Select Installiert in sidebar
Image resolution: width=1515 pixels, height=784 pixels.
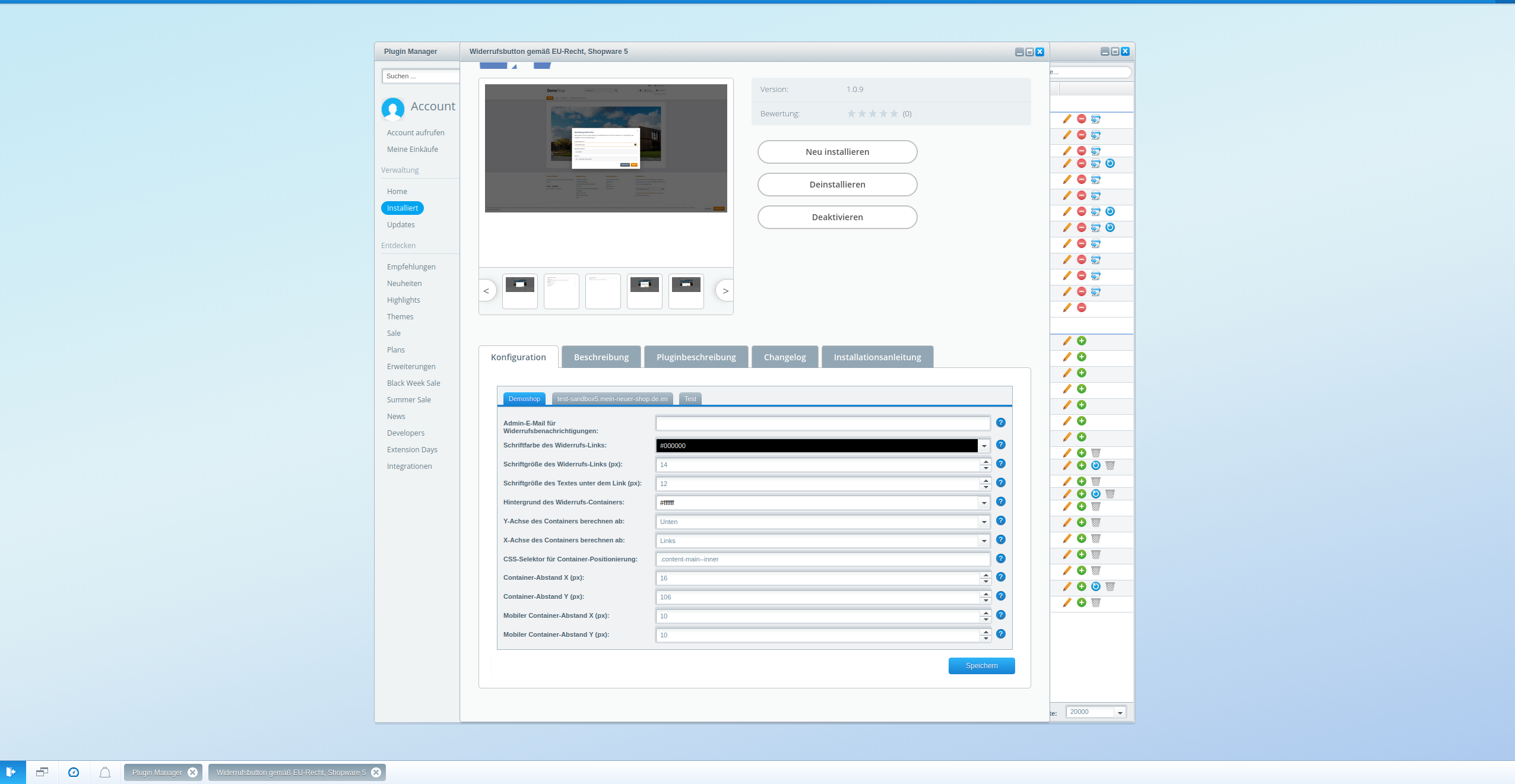coord(402,208)
